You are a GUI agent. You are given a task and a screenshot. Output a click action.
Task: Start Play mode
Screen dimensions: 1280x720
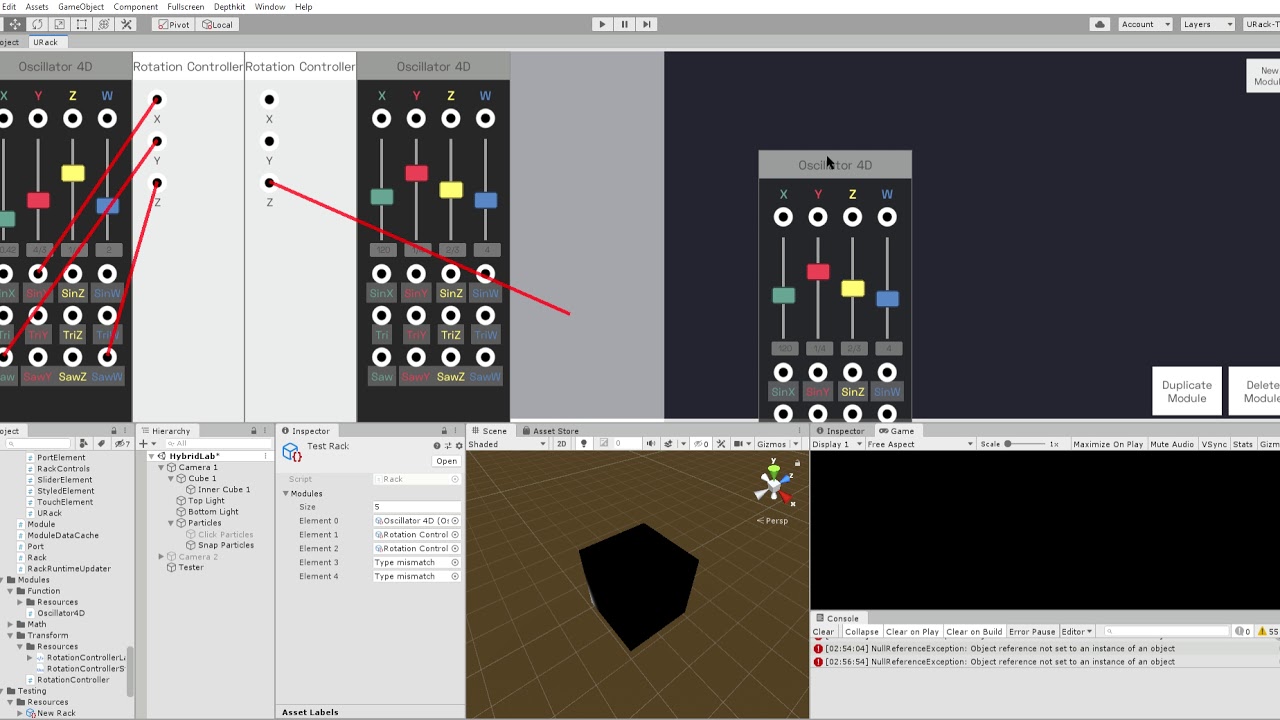coord(601,24)
